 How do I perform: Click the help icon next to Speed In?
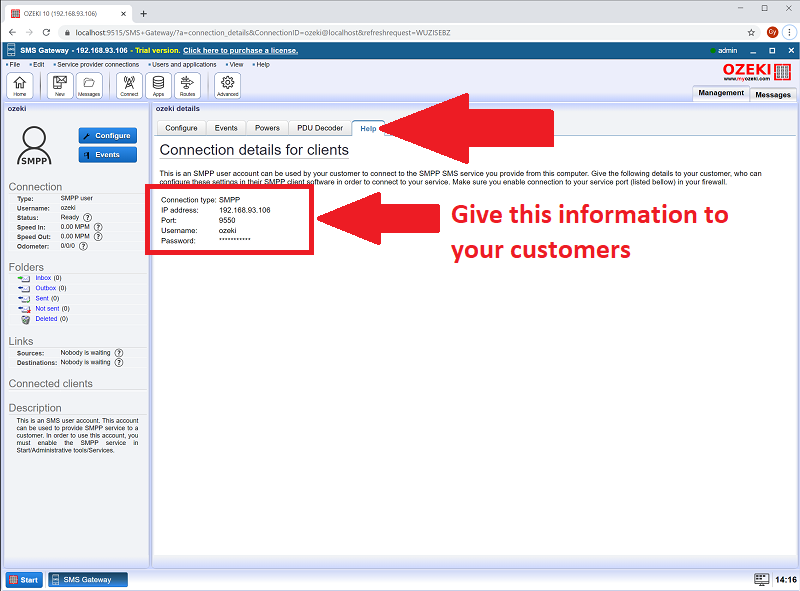point(98,227)
